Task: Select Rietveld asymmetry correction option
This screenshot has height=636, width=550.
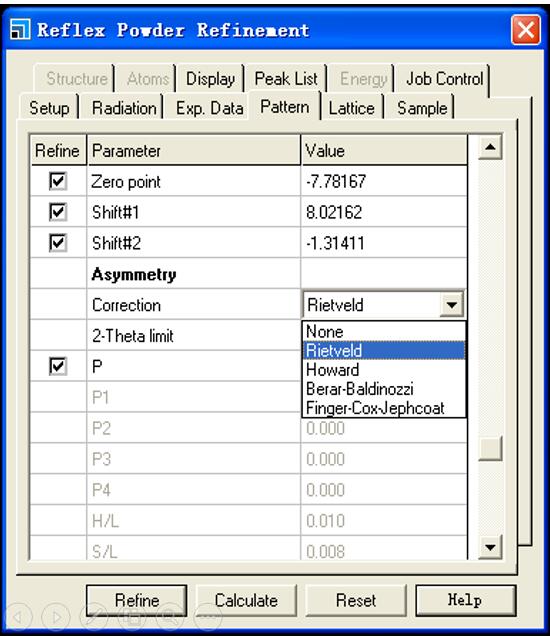Action: point(384,350)
